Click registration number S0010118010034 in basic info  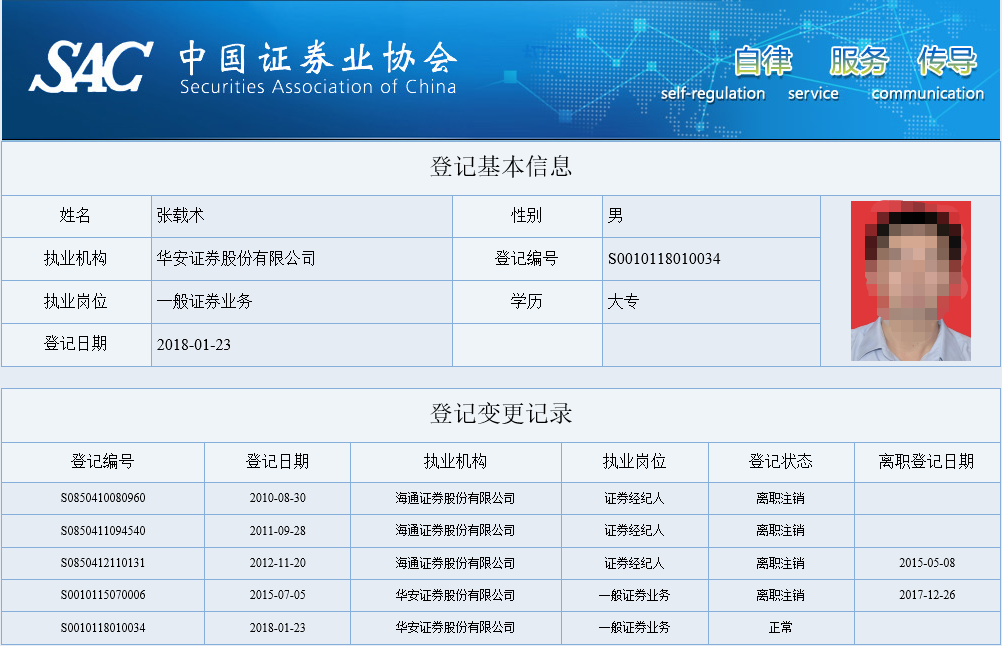coord(664,259)
